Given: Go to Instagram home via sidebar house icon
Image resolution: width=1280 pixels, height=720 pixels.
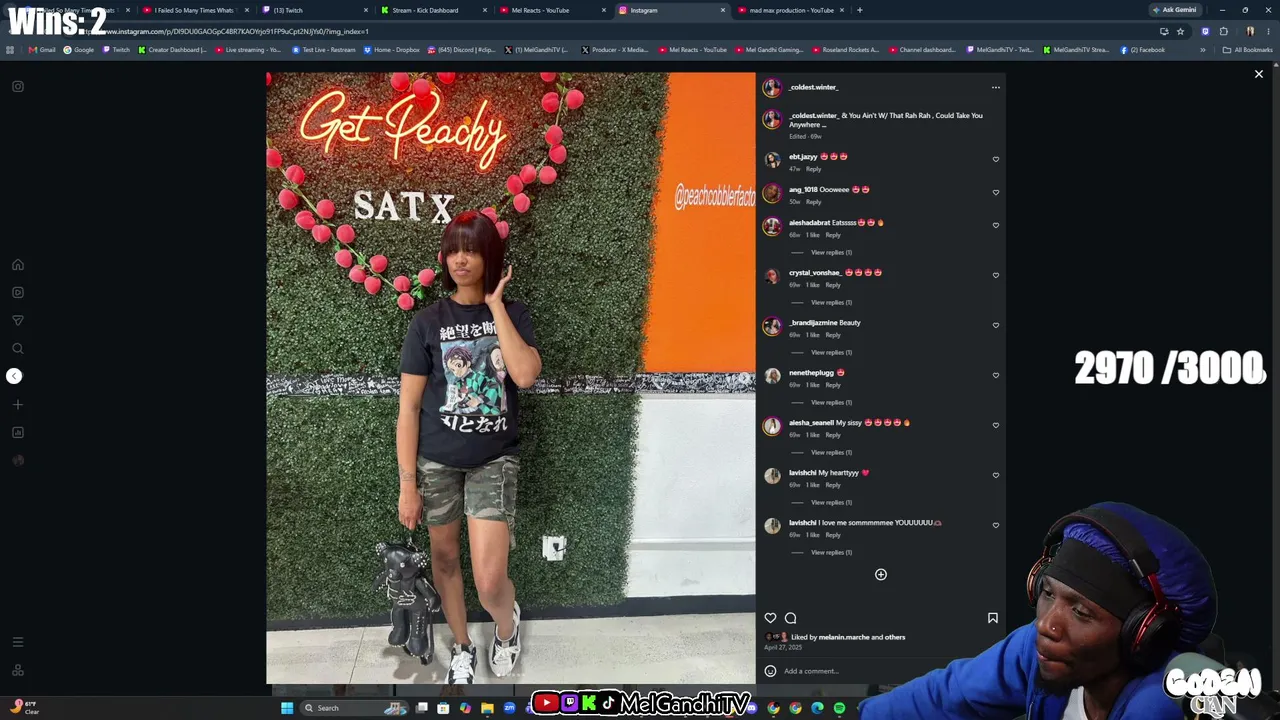Looking at the screenshot, I should point(18,265).
